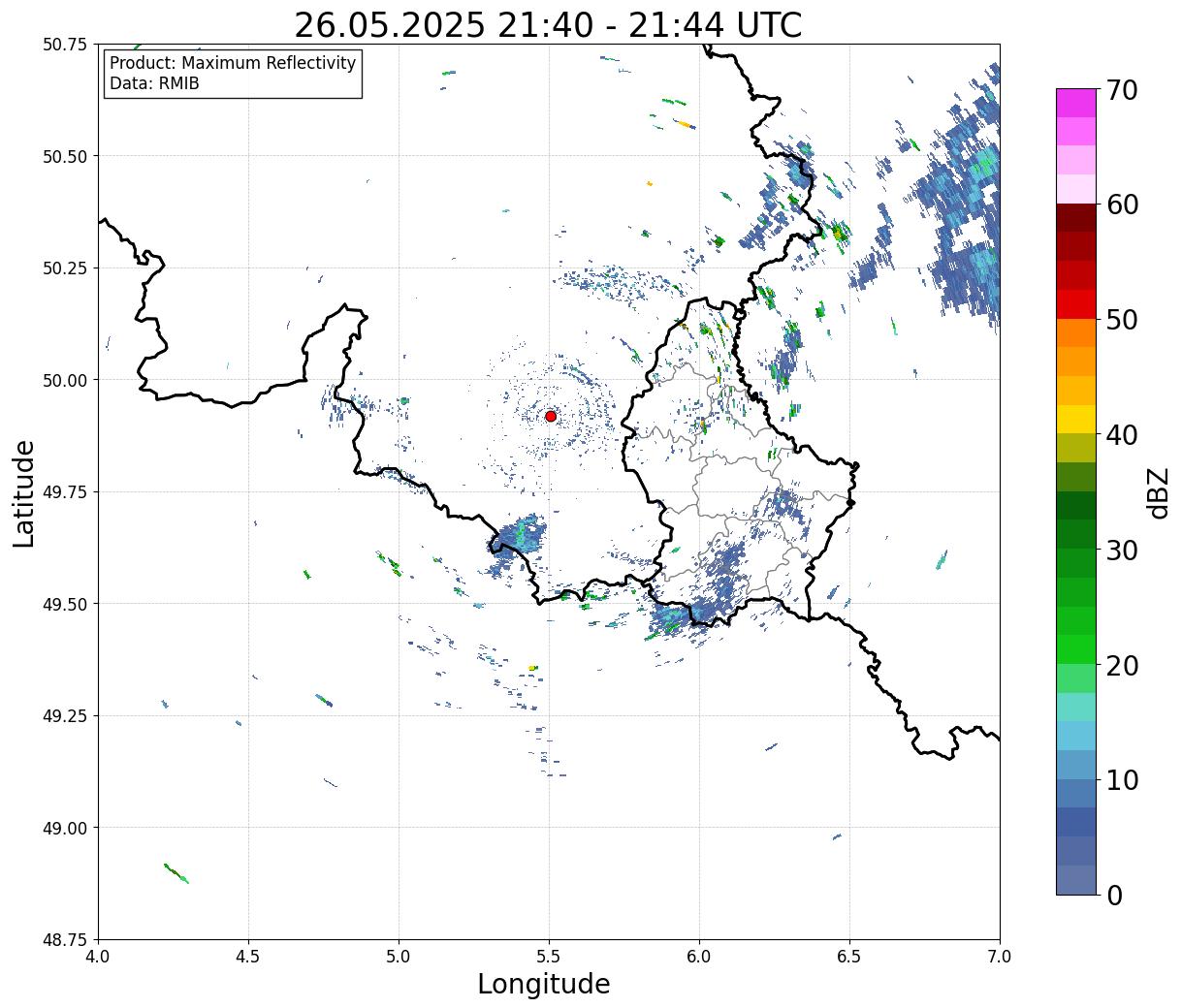Click the longitude tick label 4.0
Screen dimensions: 1182x1008
[98, 957]
